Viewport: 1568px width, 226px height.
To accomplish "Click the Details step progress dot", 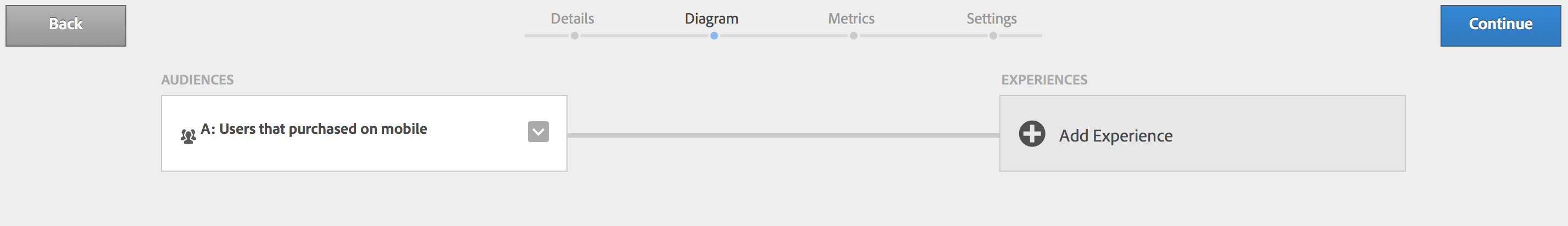I will pos(575,36).
